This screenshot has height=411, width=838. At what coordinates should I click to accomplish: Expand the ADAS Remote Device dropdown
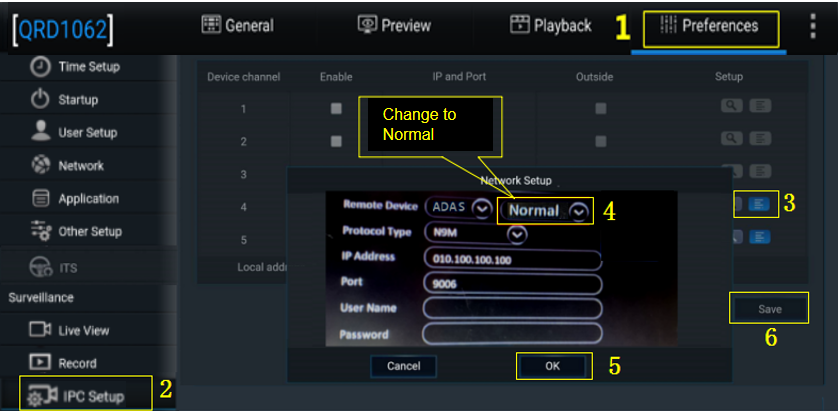(x=481, y=207)
